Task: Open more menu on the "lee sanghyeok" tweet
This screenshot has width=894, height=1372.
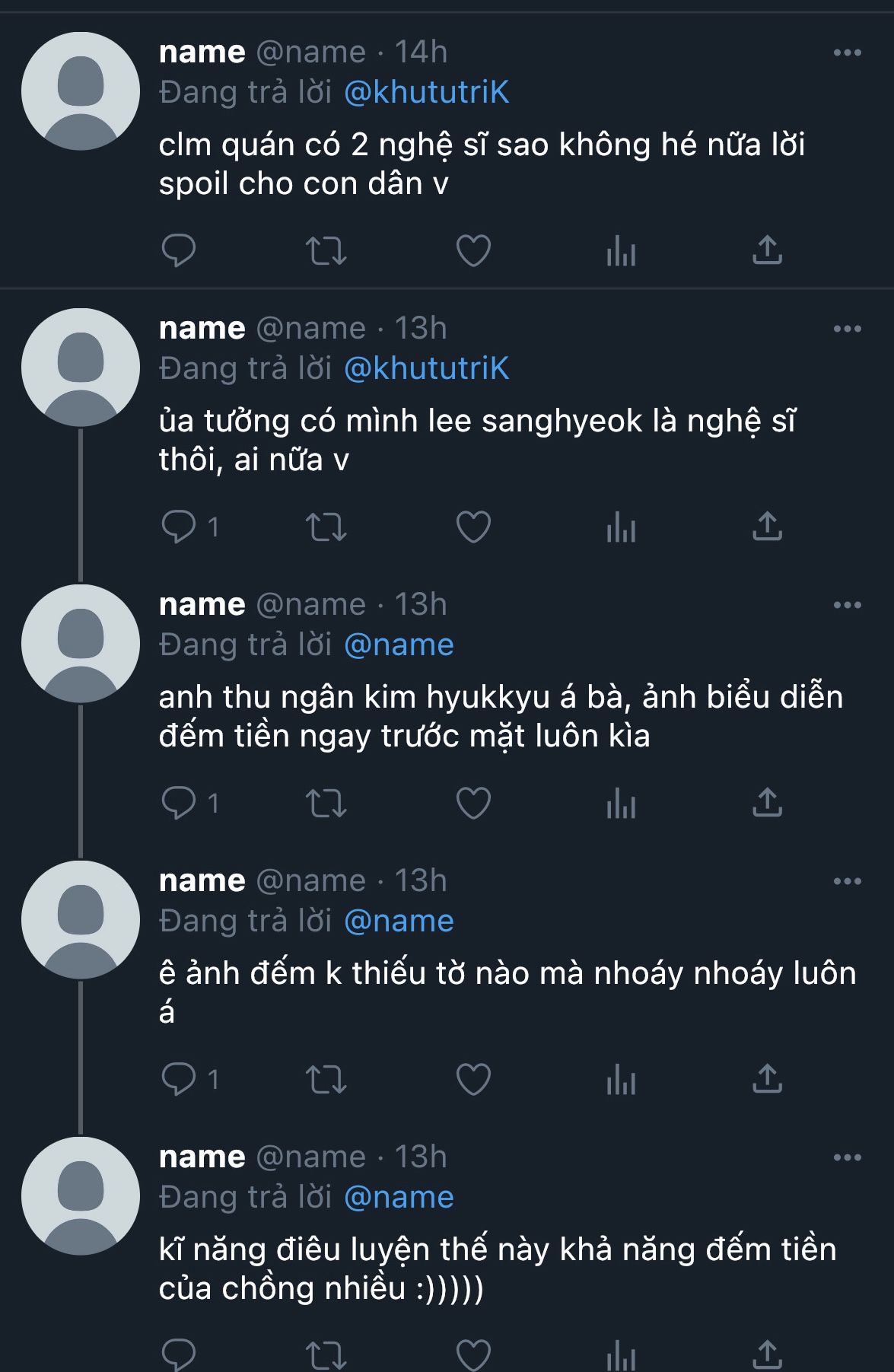Action: (x=847, y=329)
